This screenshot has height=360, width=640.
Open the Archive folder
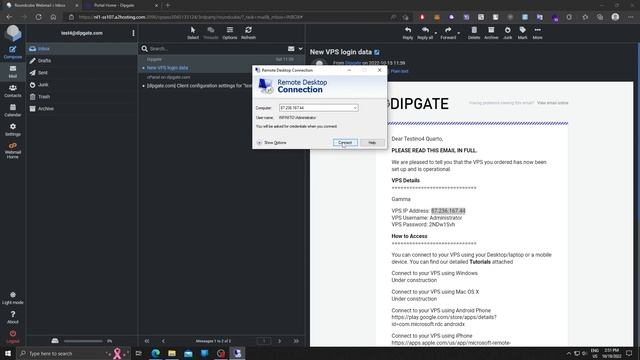pyautogui.click(x=82, y=109)
